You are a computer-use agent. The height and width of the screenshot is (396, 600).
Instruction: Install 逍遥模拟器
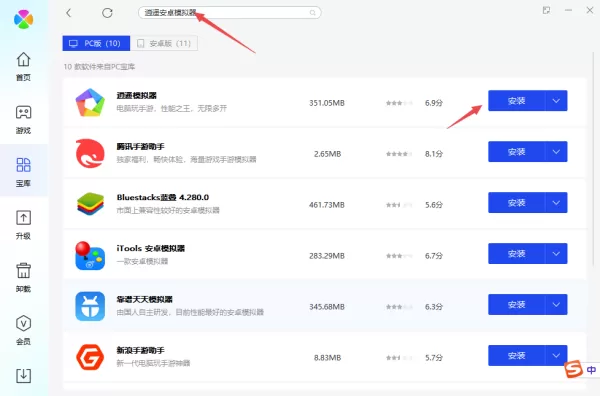click(516, 101)
